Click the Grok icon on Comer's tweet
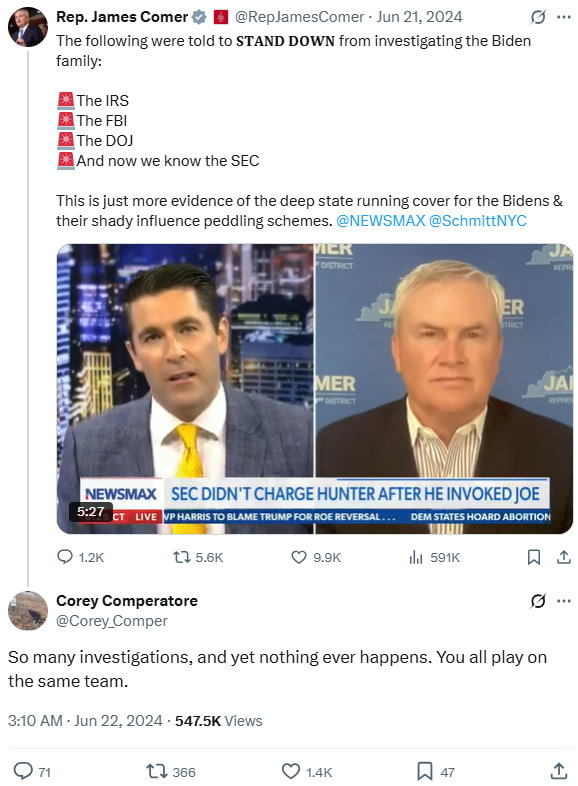The image size is (578, 786). (x=538, y=17)
